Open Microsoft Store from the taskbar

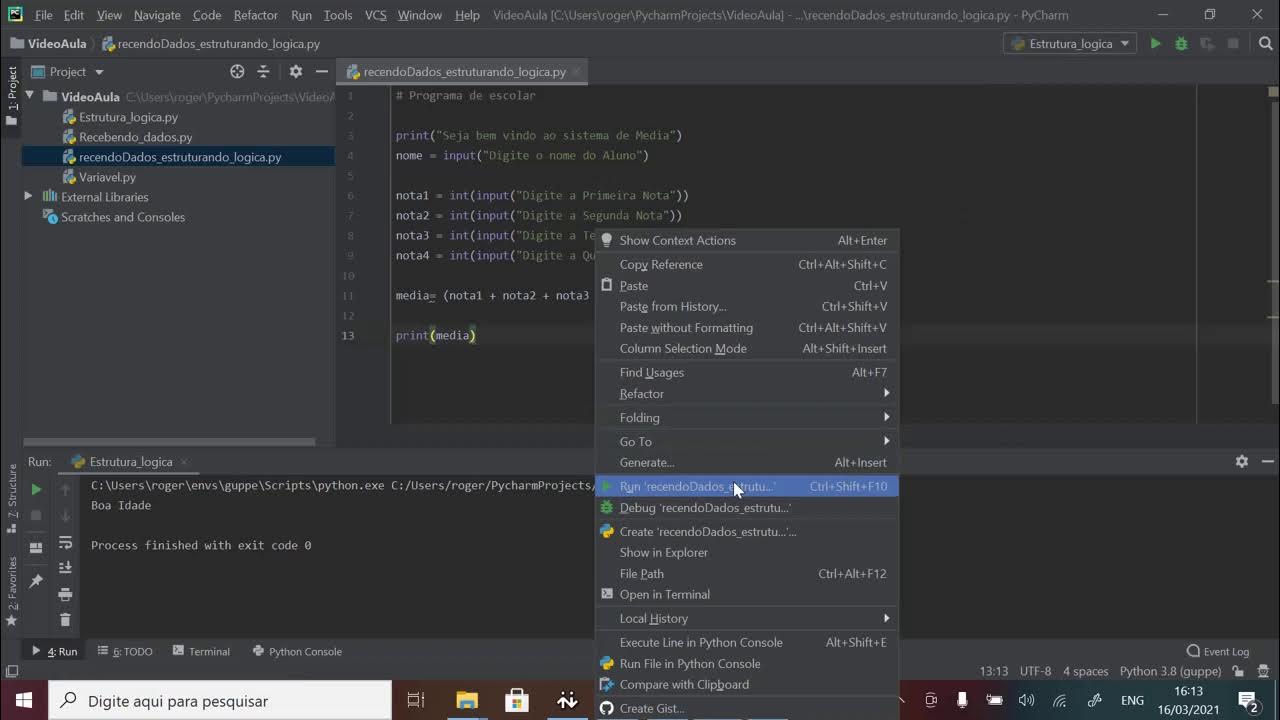pyautogui.click(x=517, y=701)
